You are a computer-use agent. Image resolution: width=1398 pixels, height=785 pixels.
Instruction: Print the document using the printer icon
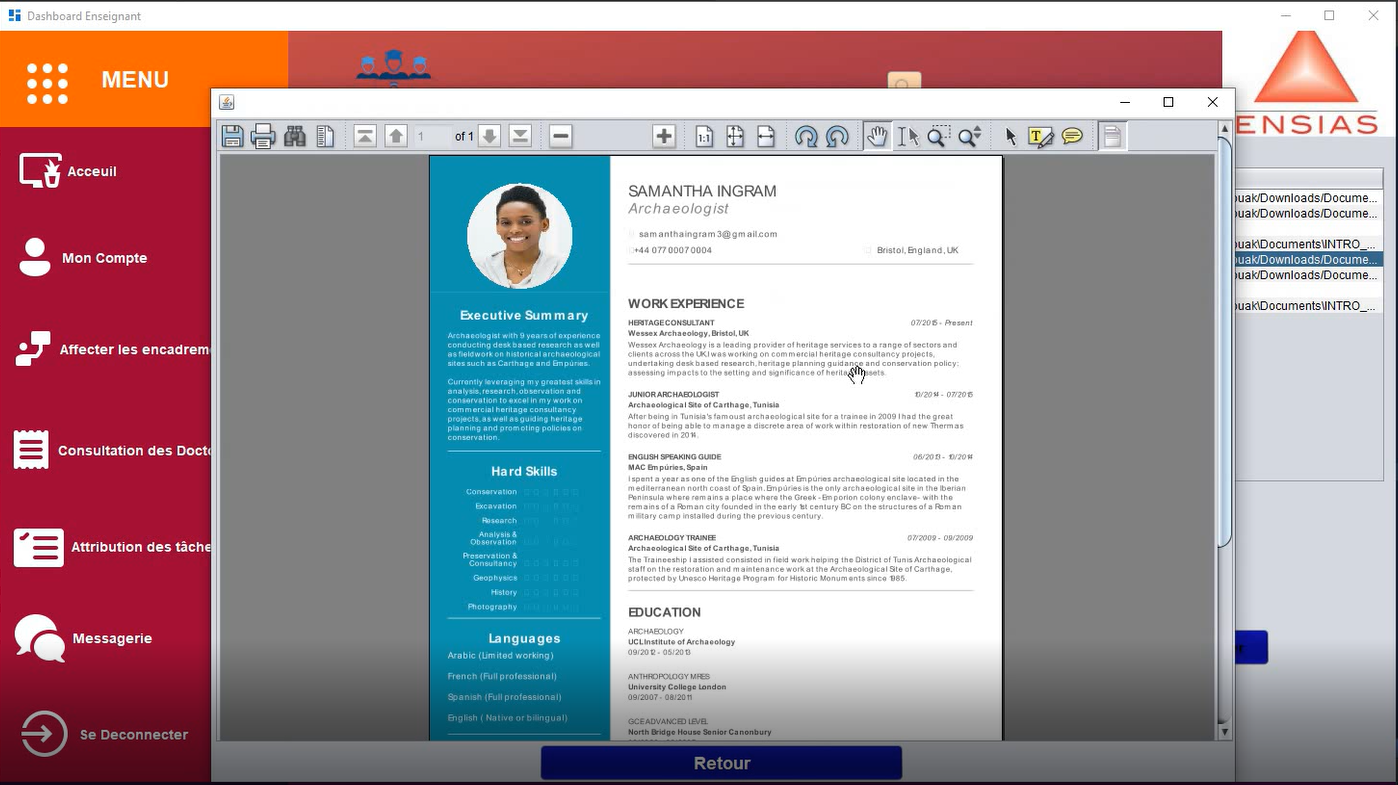tap(264, 137)
